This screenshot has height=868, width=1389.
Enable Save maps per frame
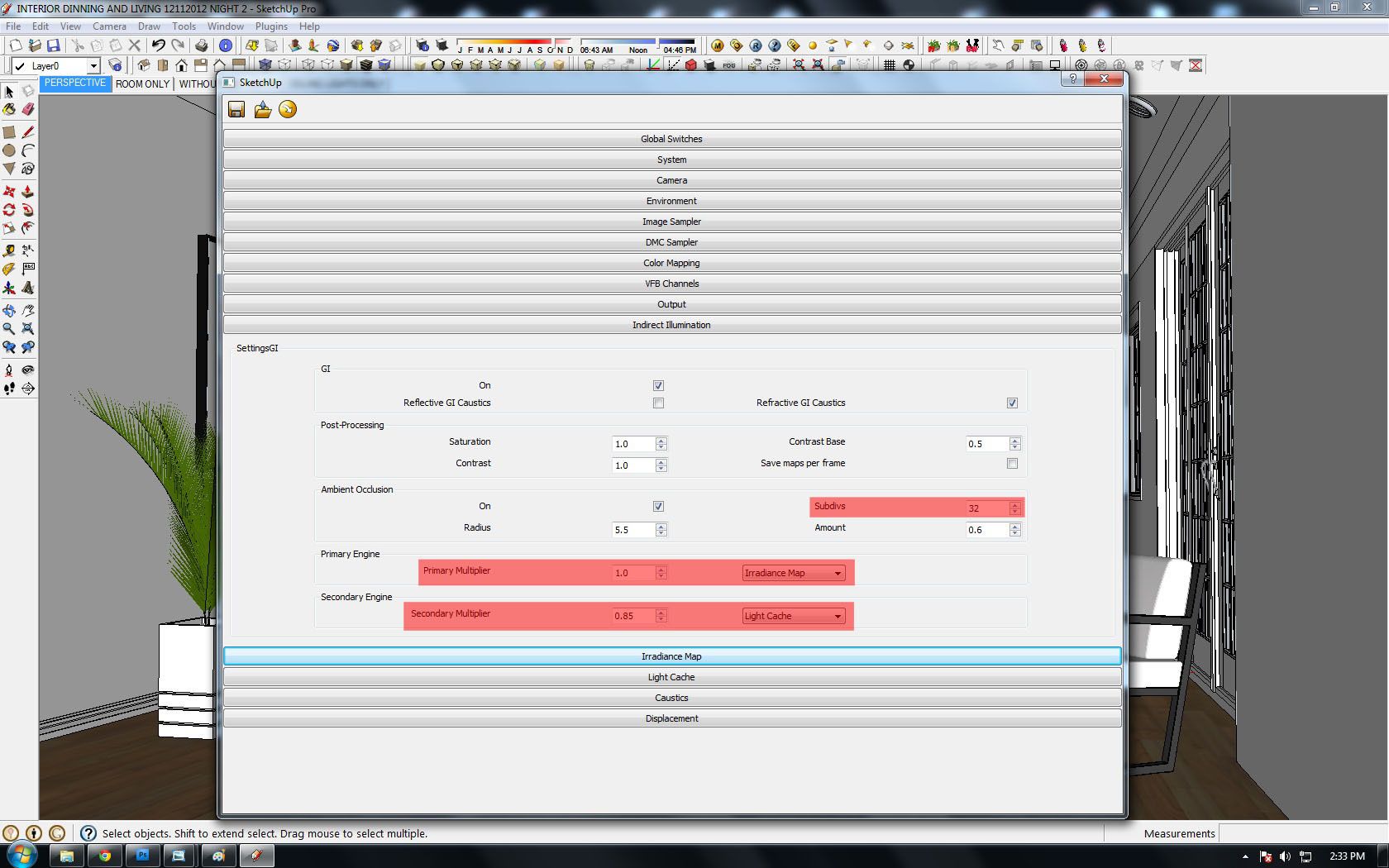pos(1012,464)
